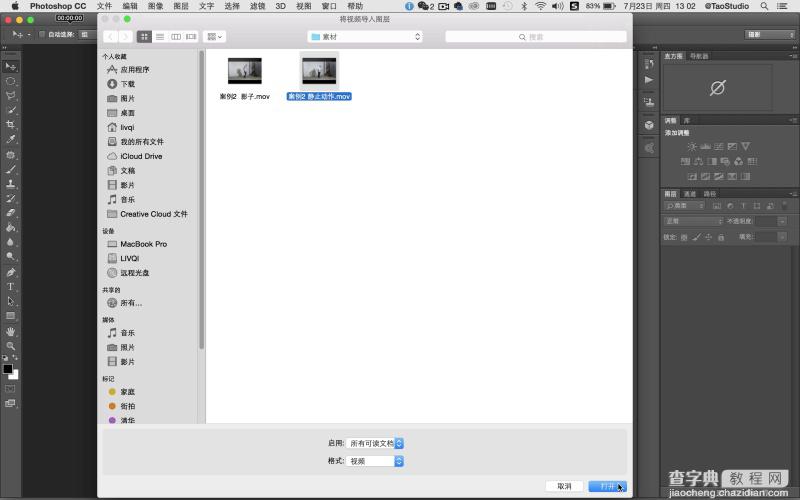Open the 窗口 menu
The height and width of the screenshot is (500, 800).
pos(329,6)
